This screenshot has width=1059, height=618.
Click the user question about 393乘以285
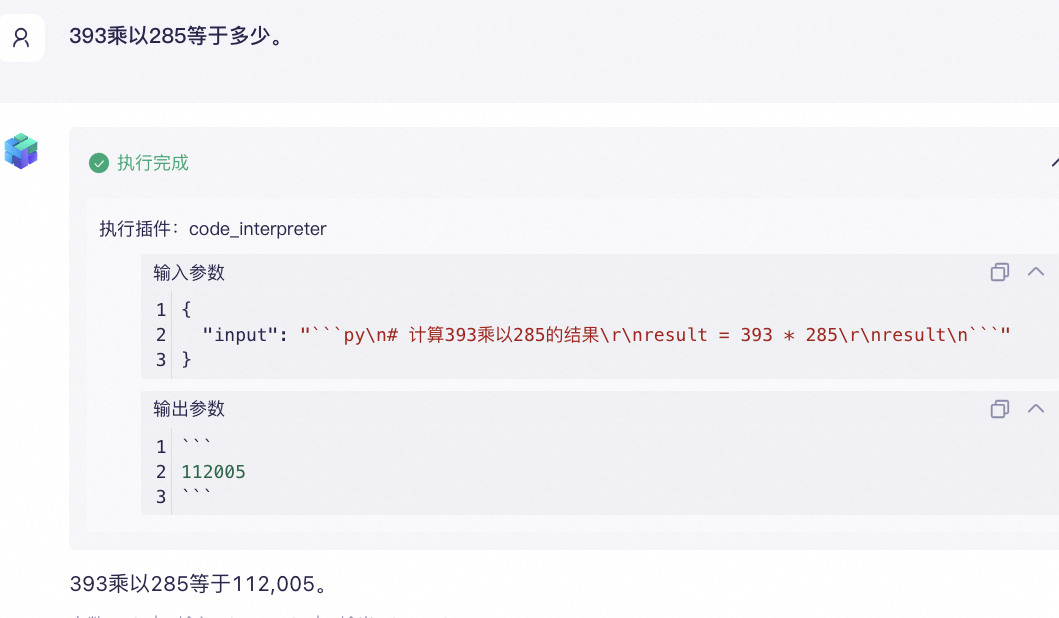pos(176,37)
